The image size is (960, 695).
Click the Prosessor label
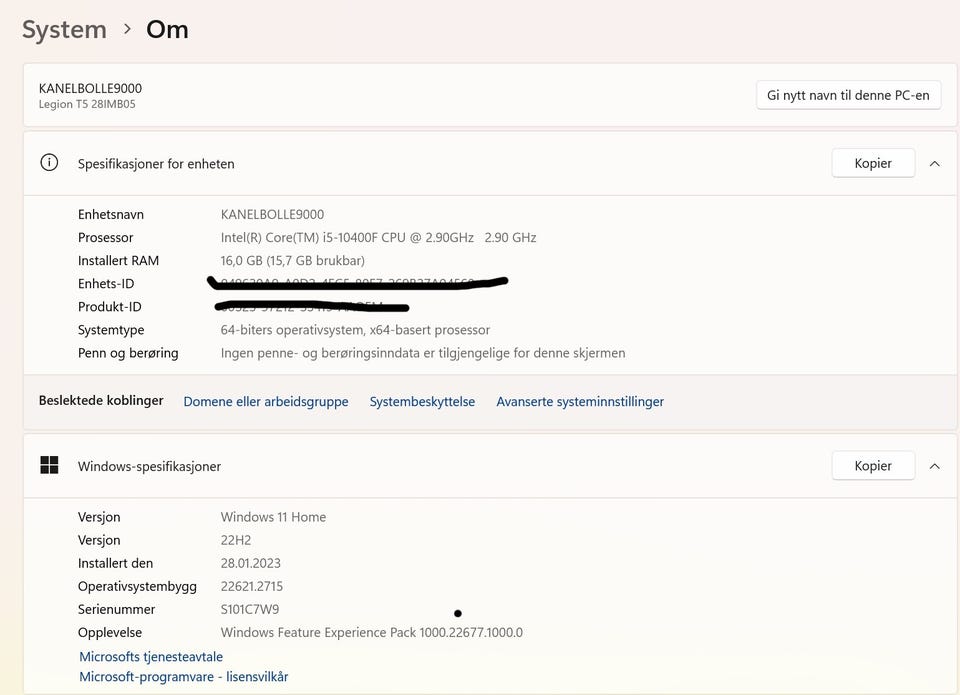[105, 238]
